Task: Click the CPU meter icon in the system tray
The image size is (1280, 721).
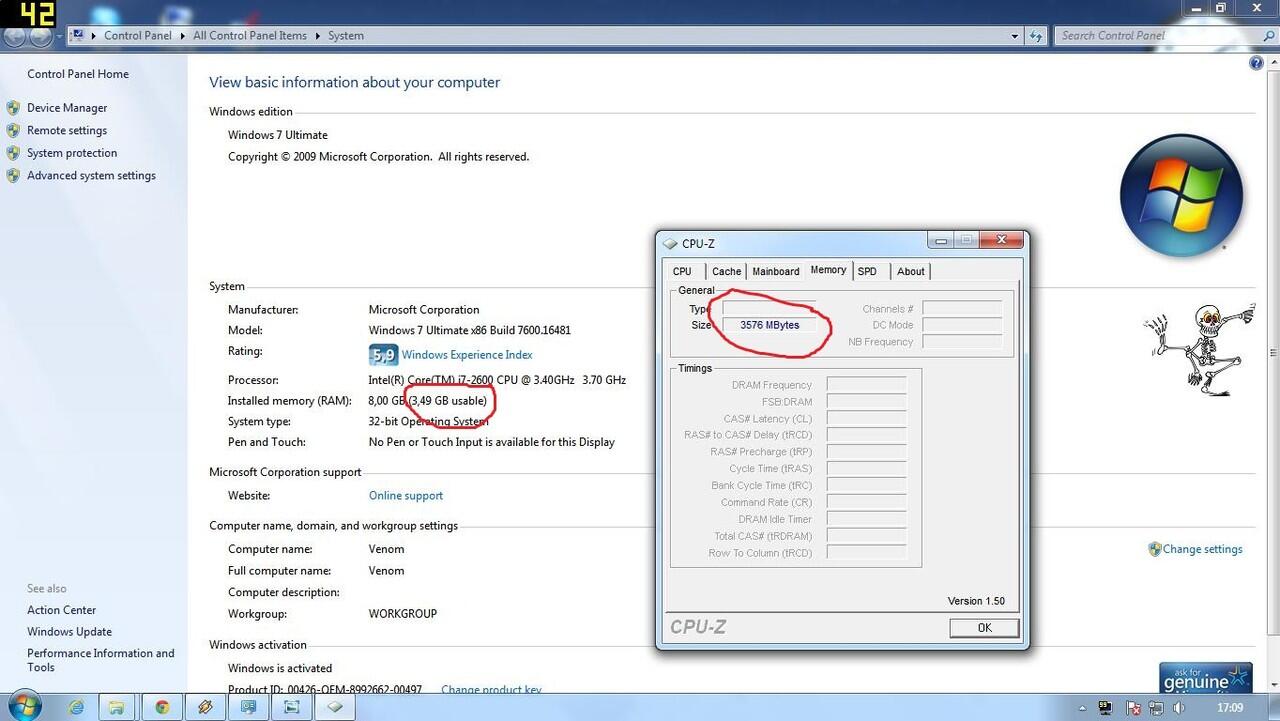Action: coord(1105,708)
